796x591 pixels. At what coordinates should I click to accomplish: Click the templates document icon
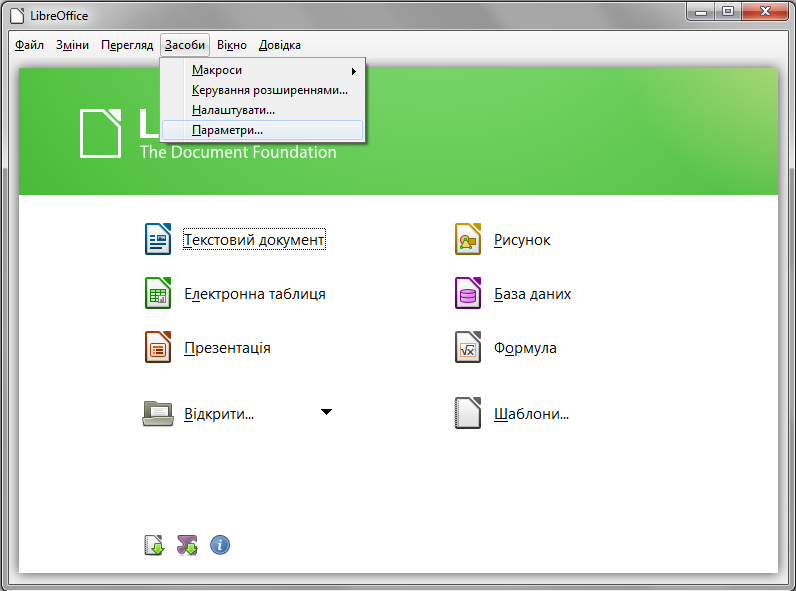pos(468,413)
